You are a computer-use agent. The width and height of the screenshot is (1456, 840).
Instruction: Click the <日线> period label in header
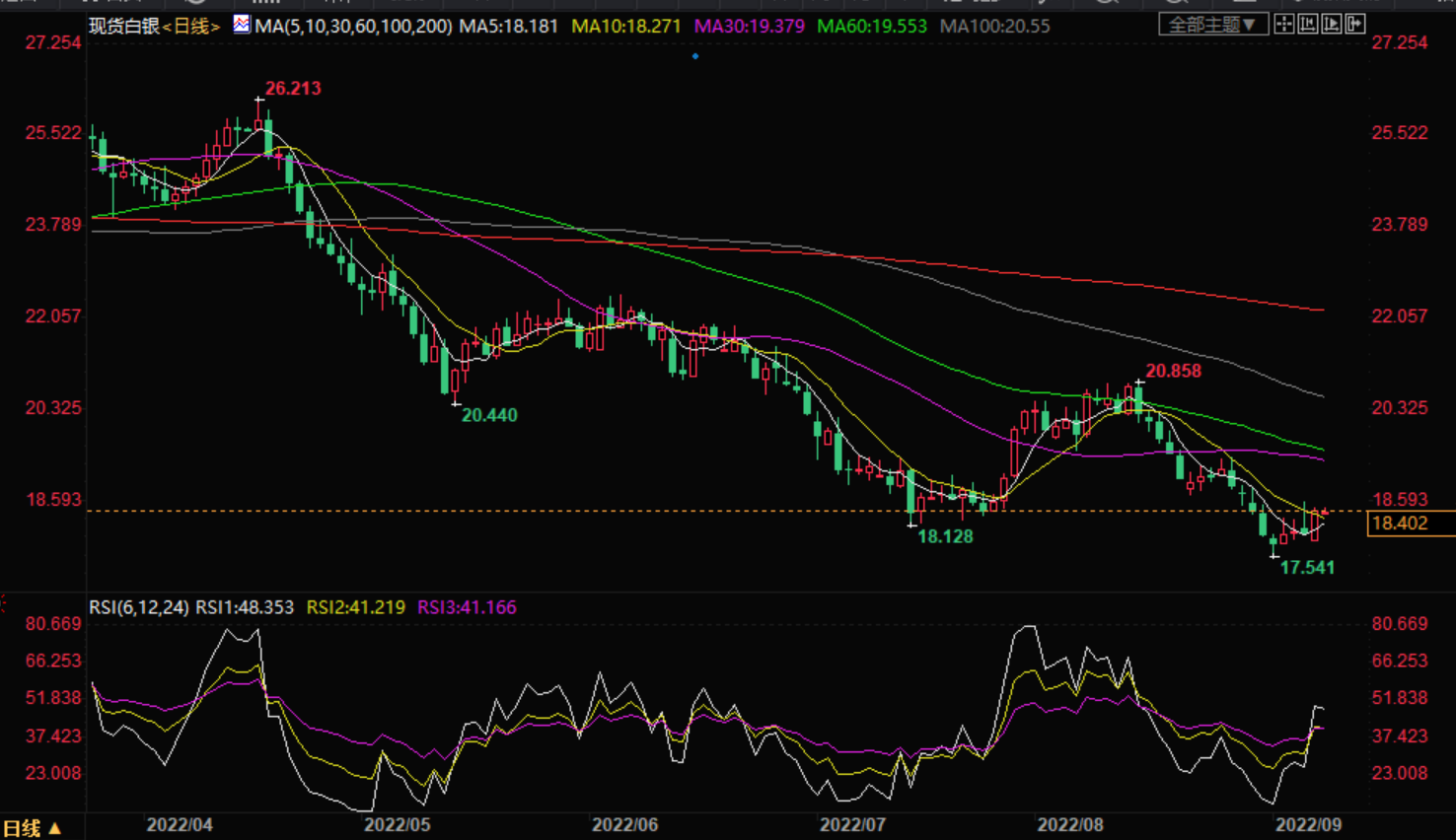click(191, 27)
